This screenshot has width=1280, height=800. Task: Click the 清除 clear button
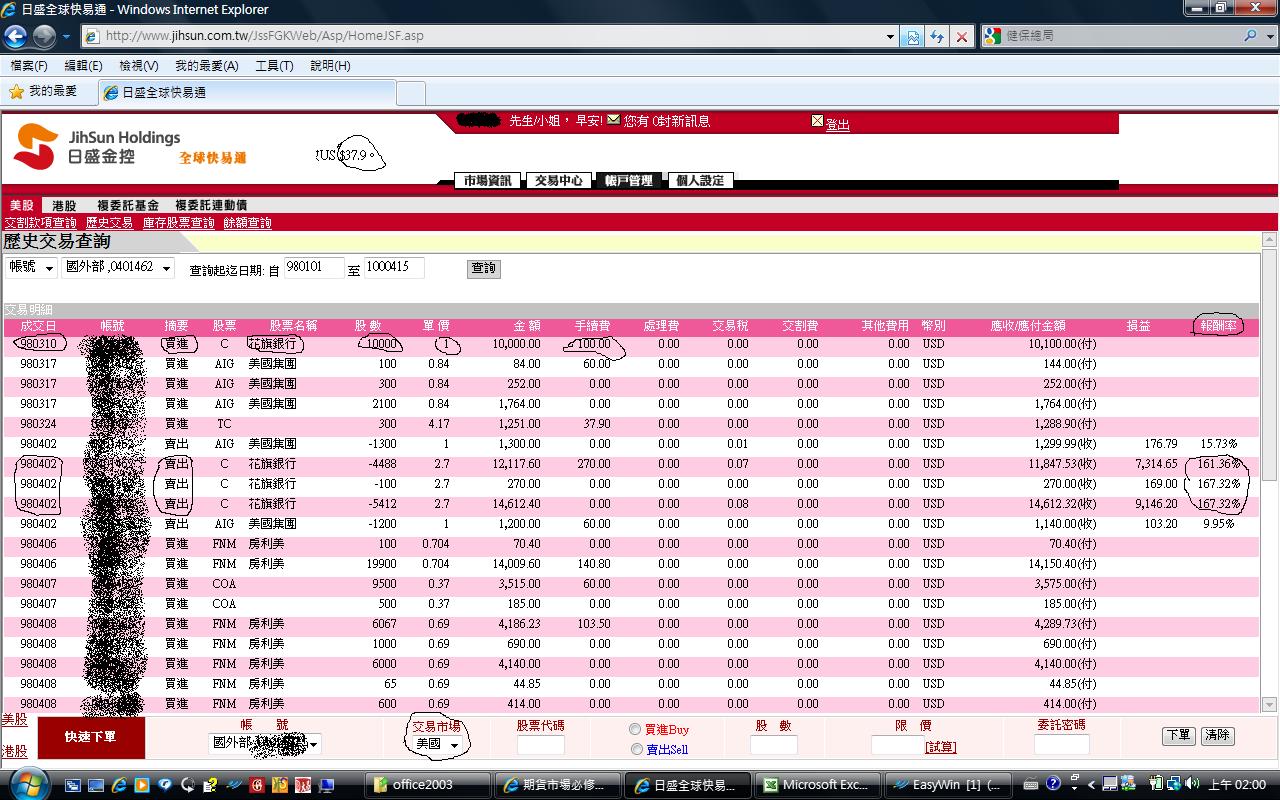coord(1218,735)
